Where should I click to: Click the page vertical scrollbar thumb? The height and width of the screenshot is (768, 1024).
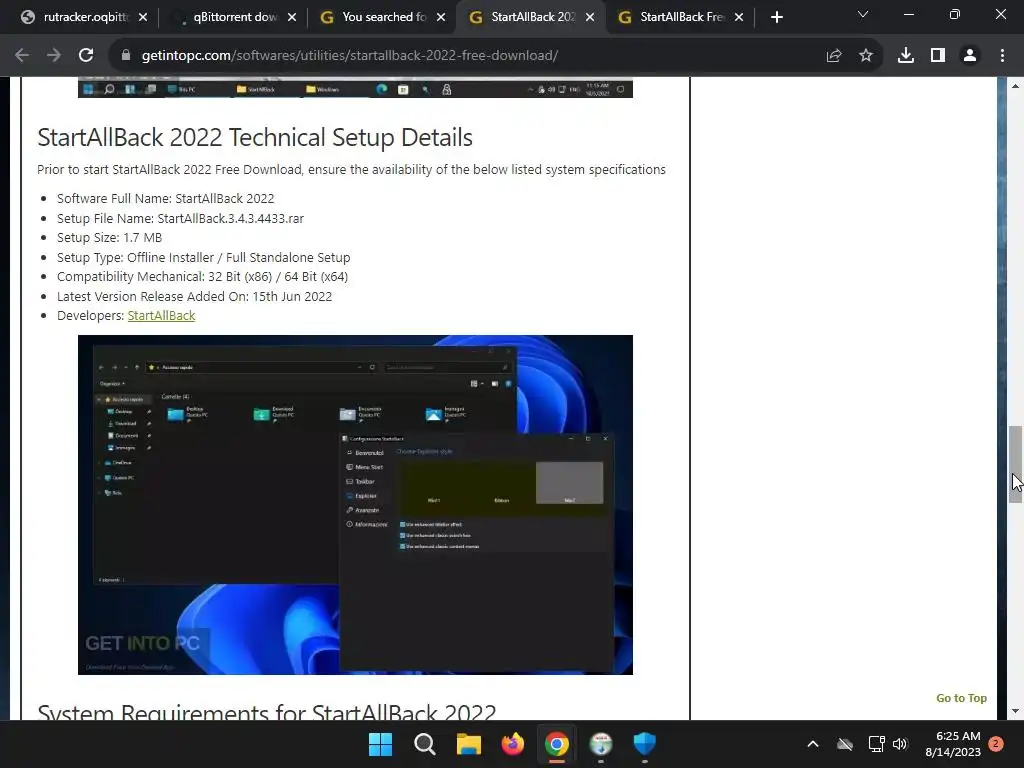point(1016,464)
